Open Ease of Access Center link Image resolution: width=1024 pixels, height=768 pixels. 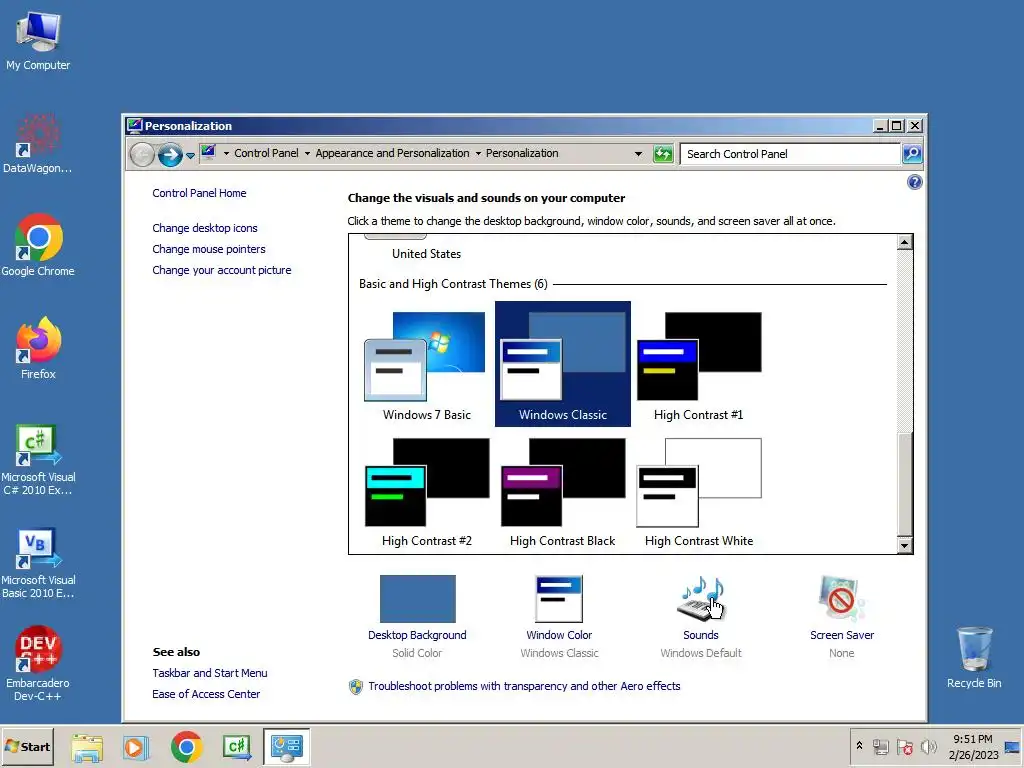pos(206,694)
